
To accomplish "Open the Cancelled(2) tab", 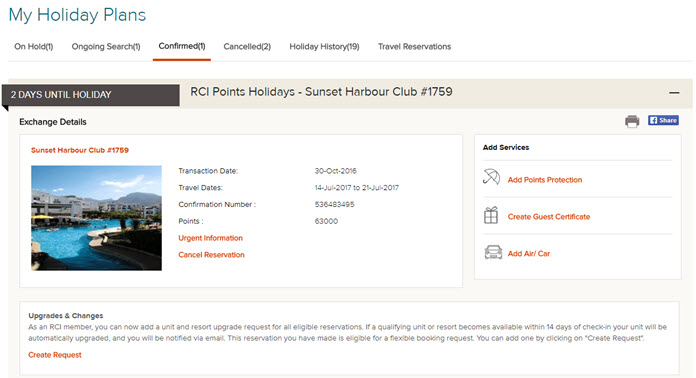I will tap(247, 47).
